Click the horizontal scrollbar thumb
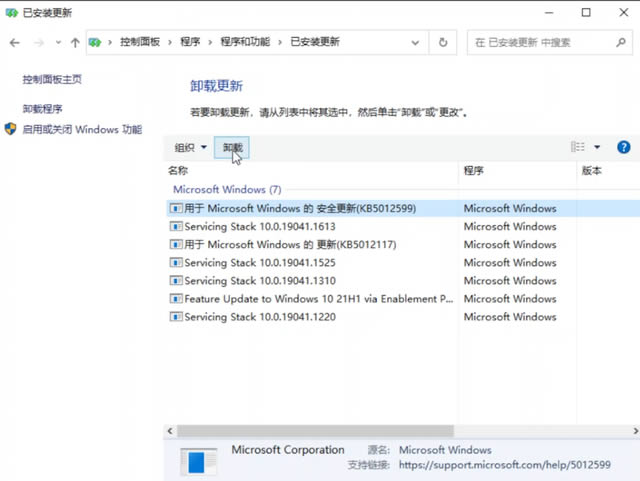640x481 pixels. [x=315, y=431]
